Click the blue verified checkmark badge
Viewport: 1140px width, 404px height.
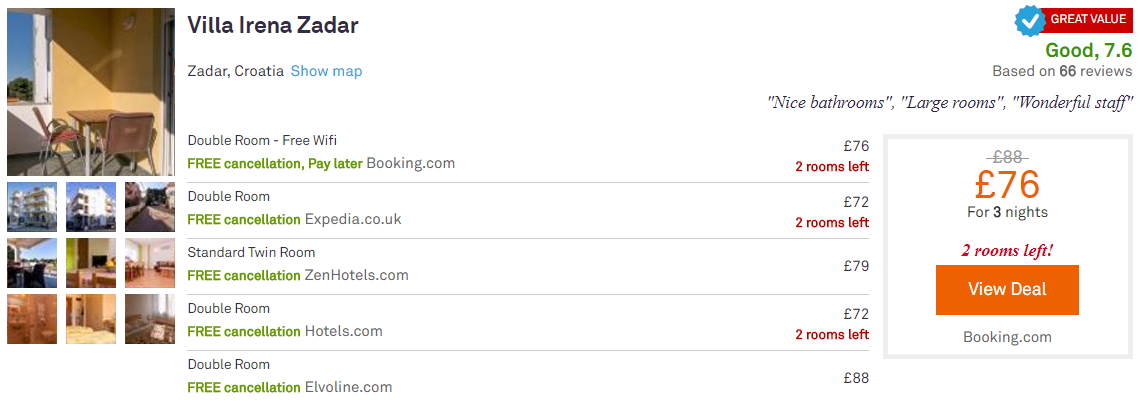pyautogui.click(x=1029, y=20)
